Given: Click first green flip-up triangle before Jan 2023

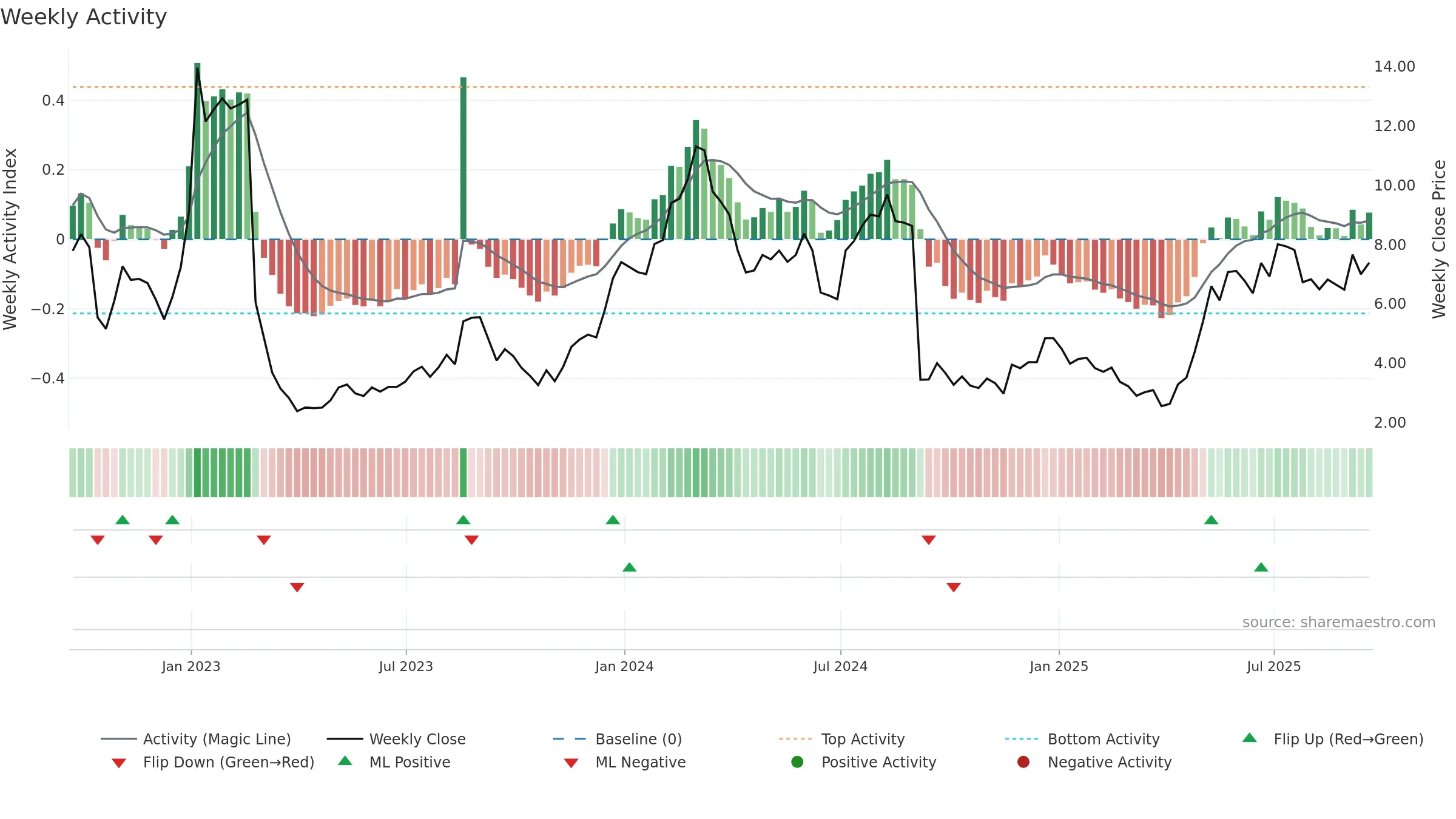Looking at the screenshot, I should (x=123, y=520).
